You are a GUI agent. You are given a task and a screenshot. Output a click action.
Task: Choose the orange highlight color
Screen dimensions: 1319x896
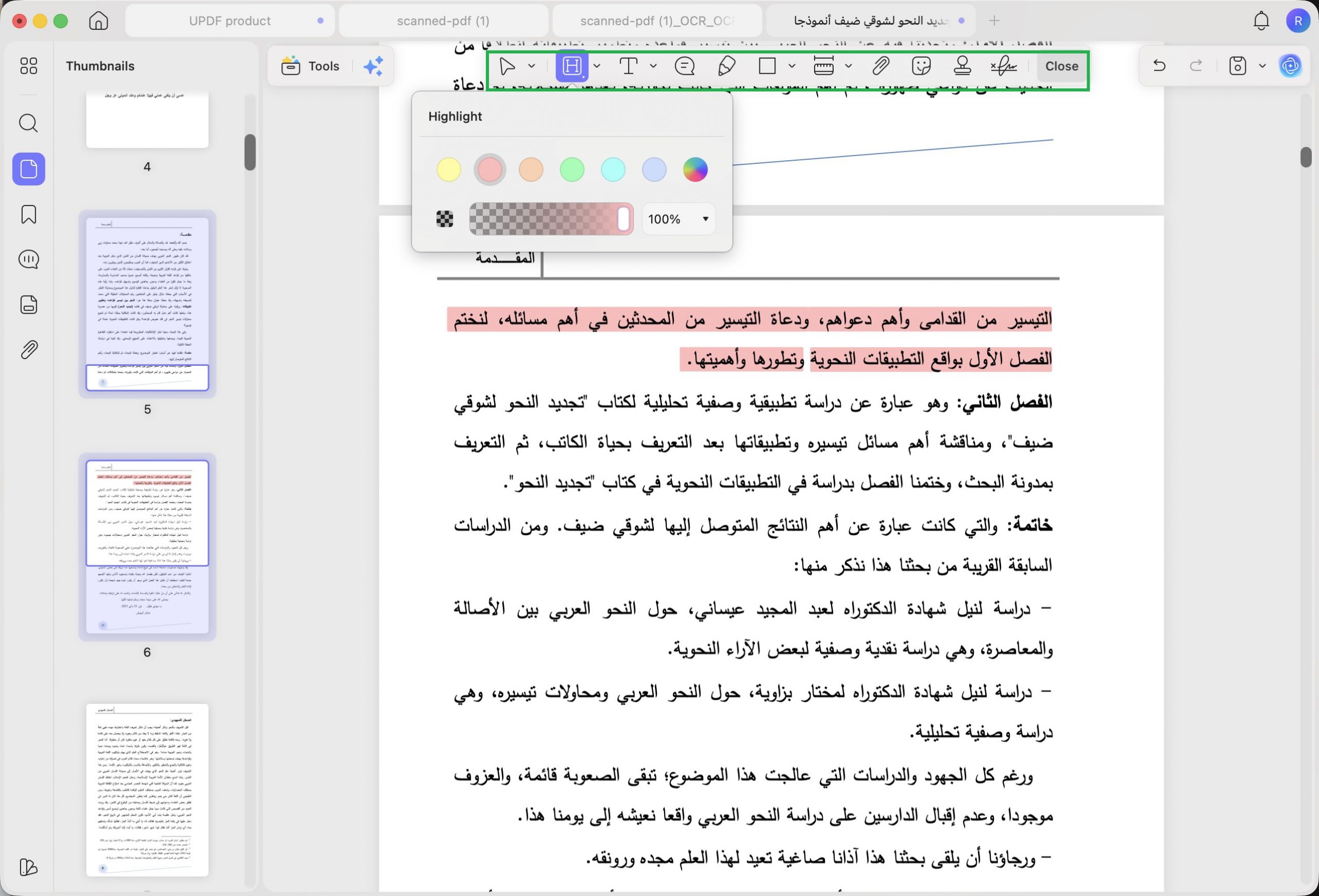pos(531,170)
